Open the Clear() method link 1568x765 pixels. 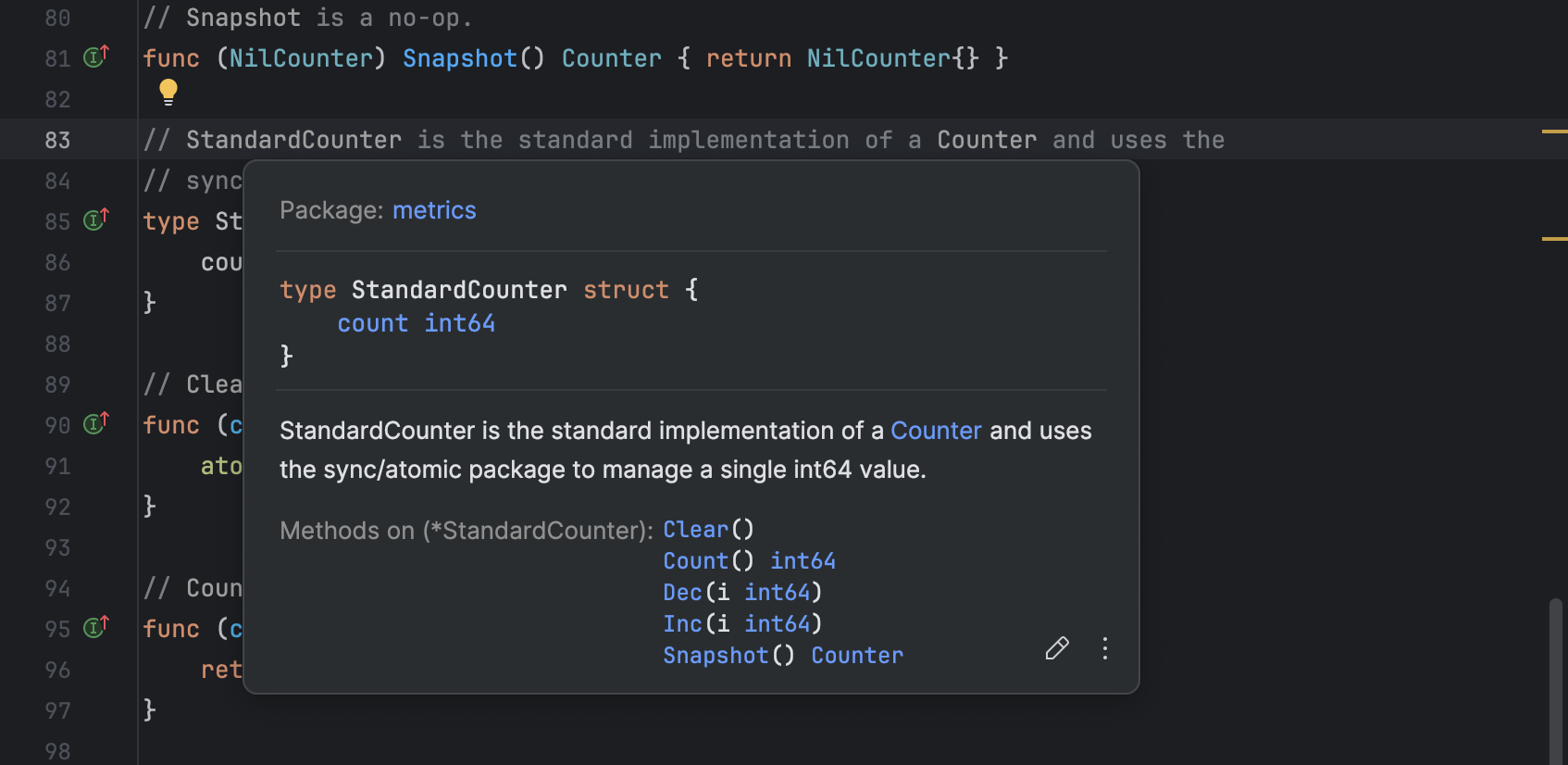[696, 530]
